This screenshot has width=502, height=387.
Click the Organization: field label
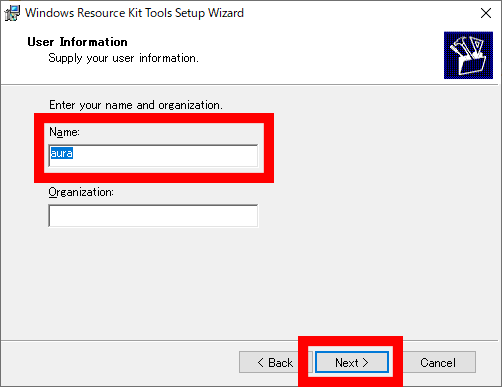click(x=81, y=192)
